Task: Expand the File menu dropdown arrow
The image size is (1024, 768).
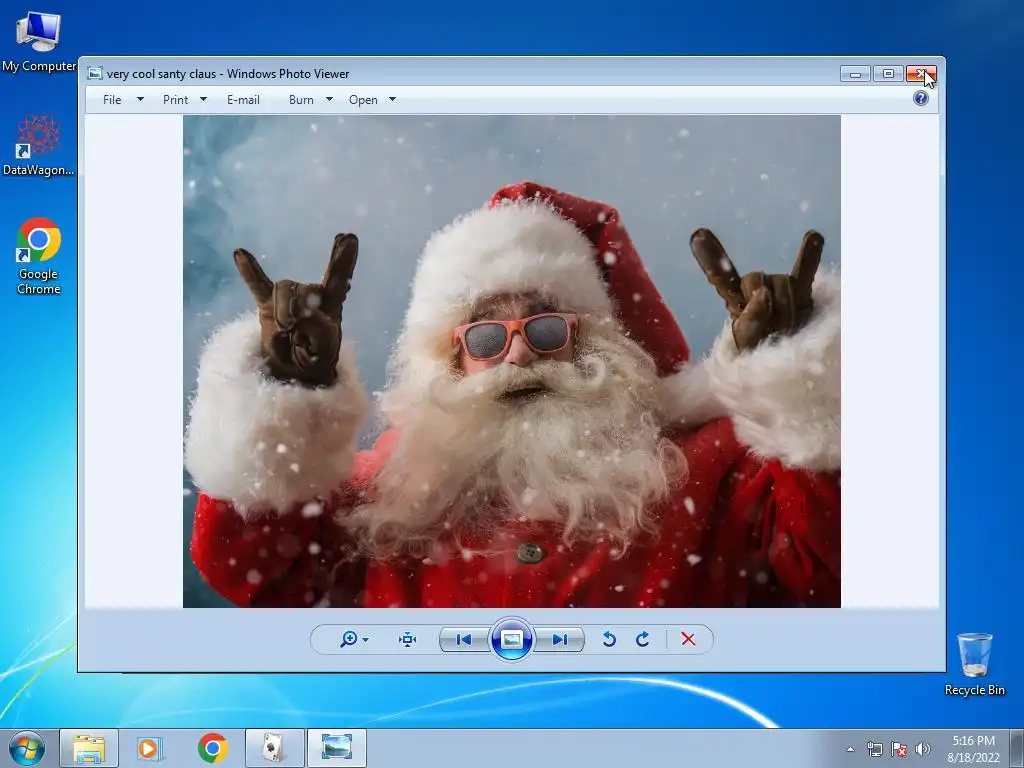Action: [140, 99]
